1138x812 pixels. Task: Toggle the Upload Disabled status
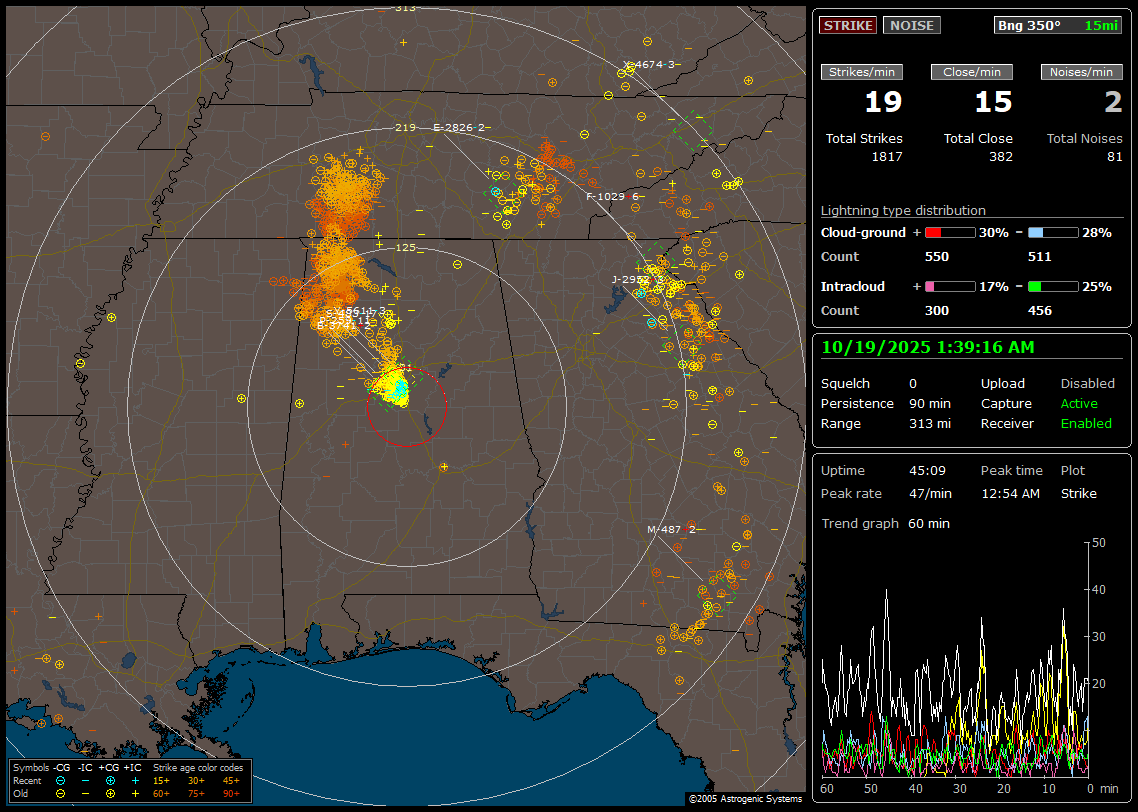(x=1087, y=383)
